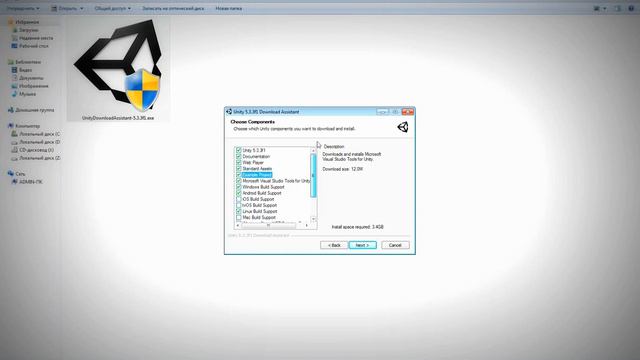Uncheck Documentation component
This screenshot has width=640, height=360.
pyautogui.click(x=239, y=156)
